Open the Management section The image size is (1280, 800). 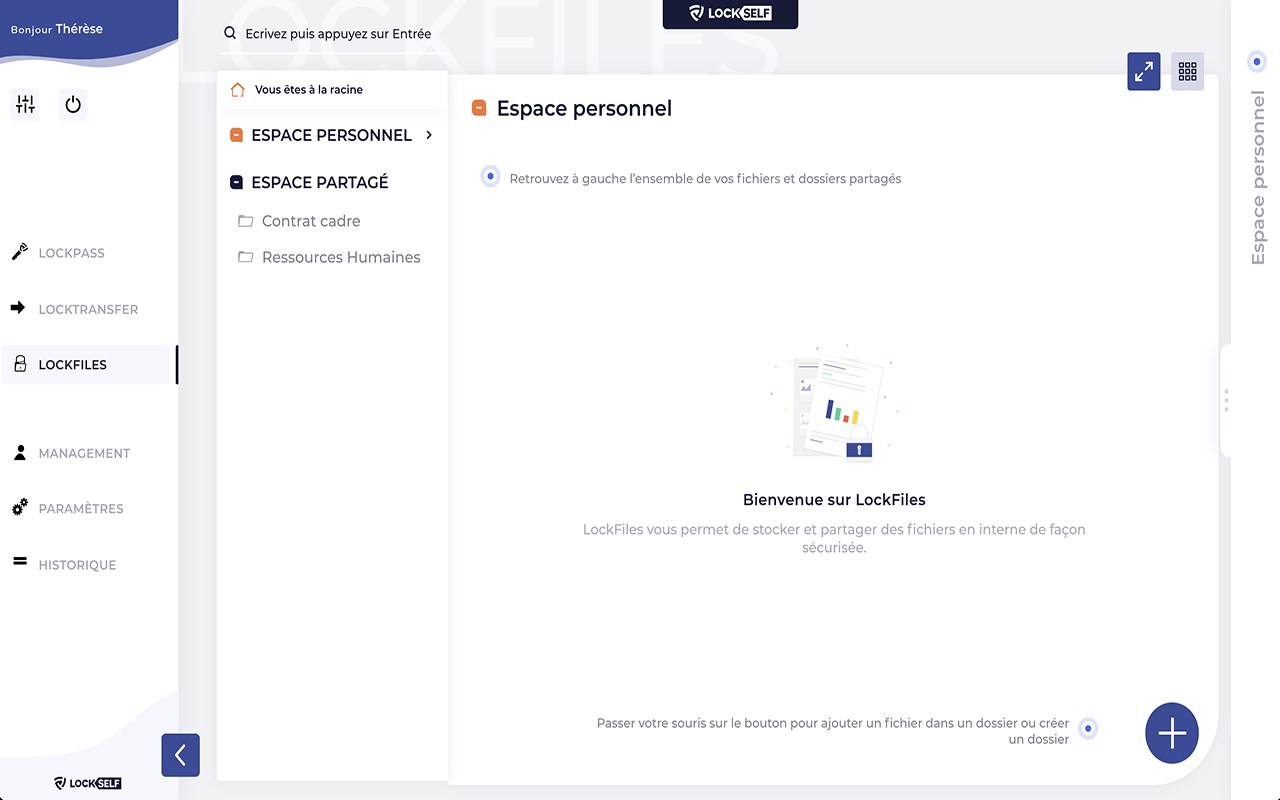(x=84, y=453)
